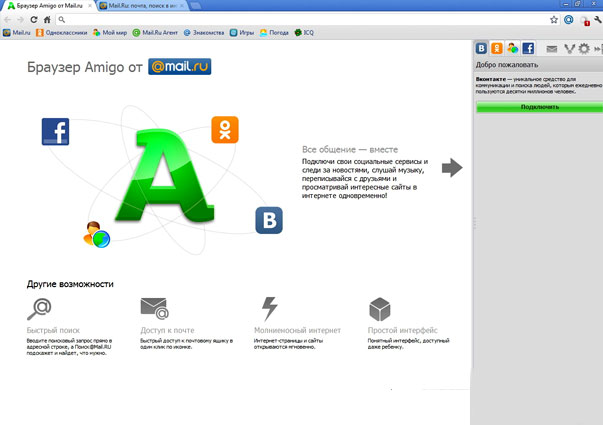The image size is (603, 425).
Task: Click the 'Доступ к почте' heading
Action: tap(167, 330)
